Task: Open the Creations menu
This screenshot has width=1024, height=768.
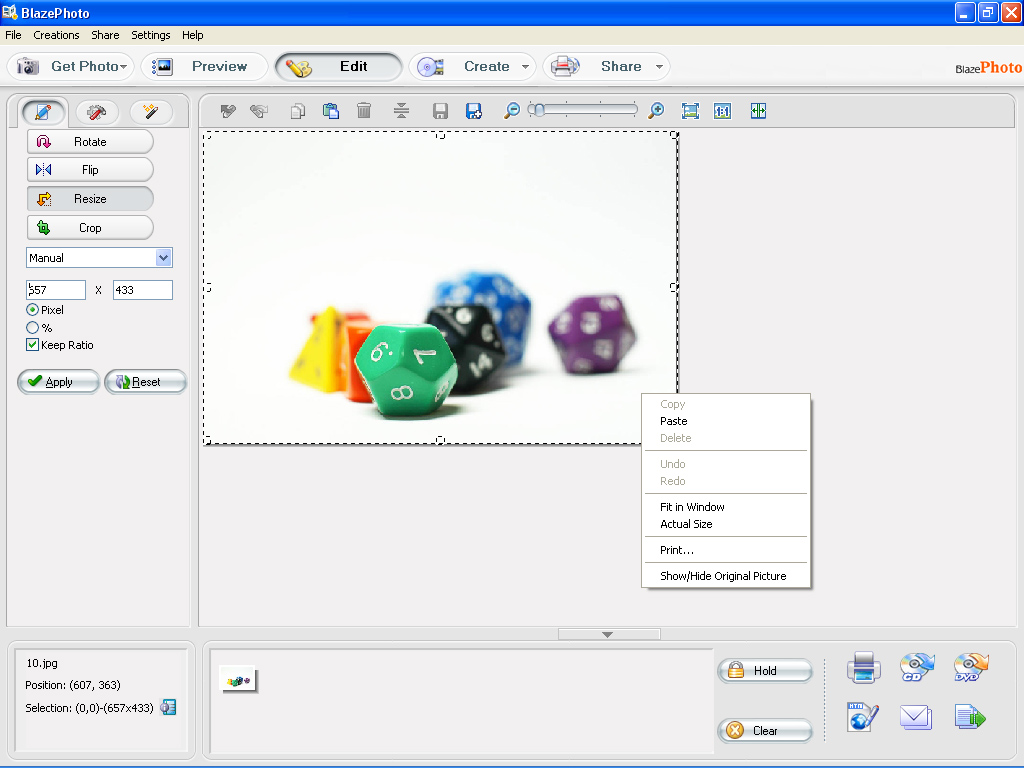Action: coord(56,35)
